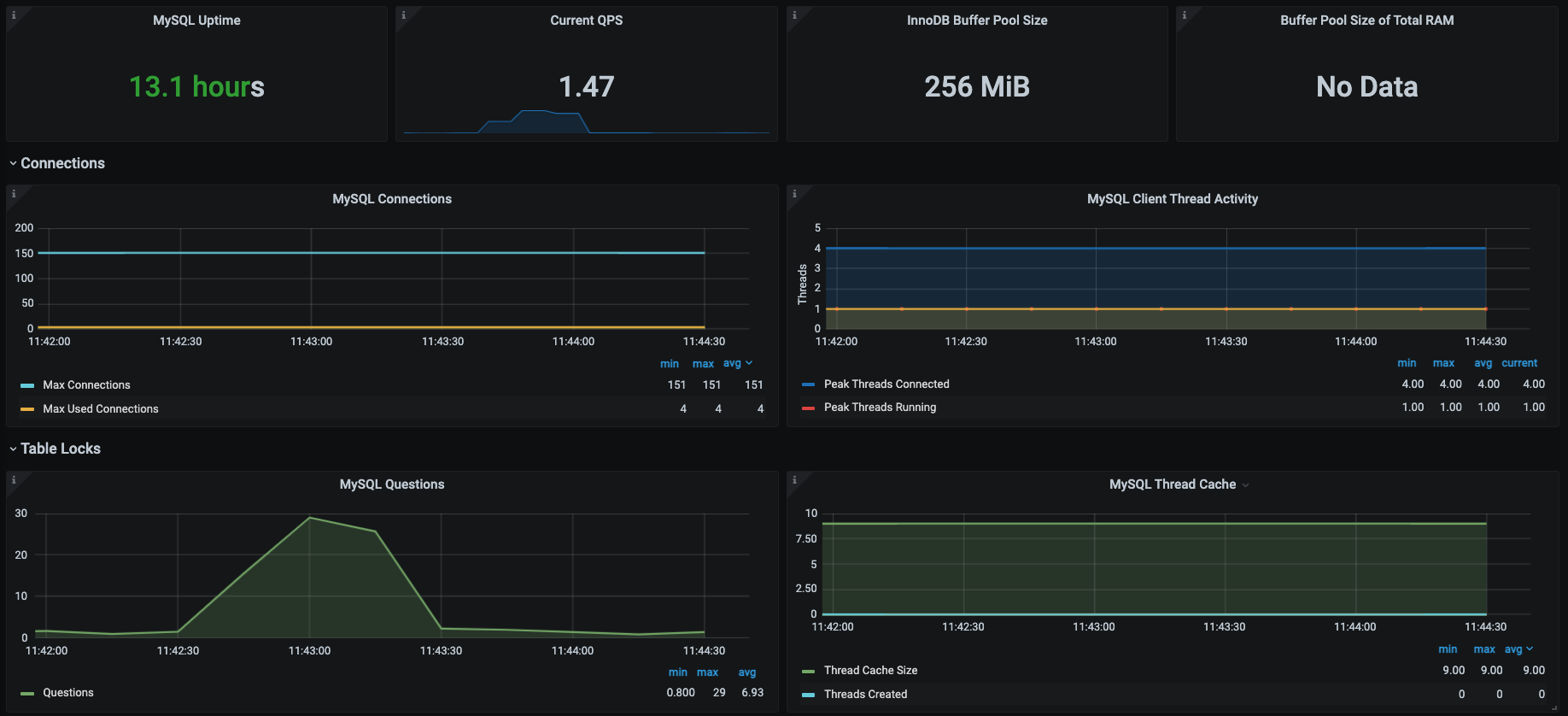Sort Client Thread Activity legend by current
The image size is (1568, 716).
pos(1519,363)
